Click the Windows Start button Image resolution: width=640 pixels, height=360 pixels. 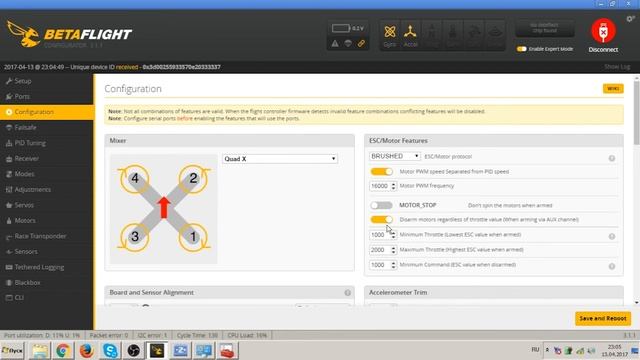13,351
